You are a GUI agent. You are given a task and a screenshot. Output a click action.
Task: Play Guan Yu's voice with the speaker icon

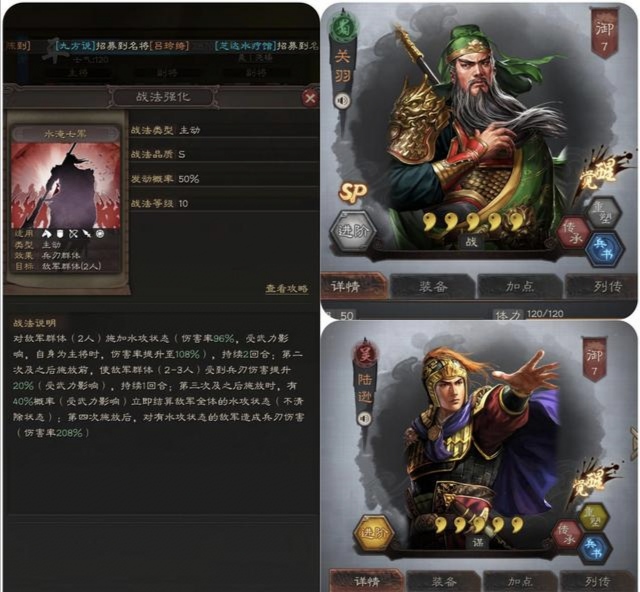click(342, 100)
